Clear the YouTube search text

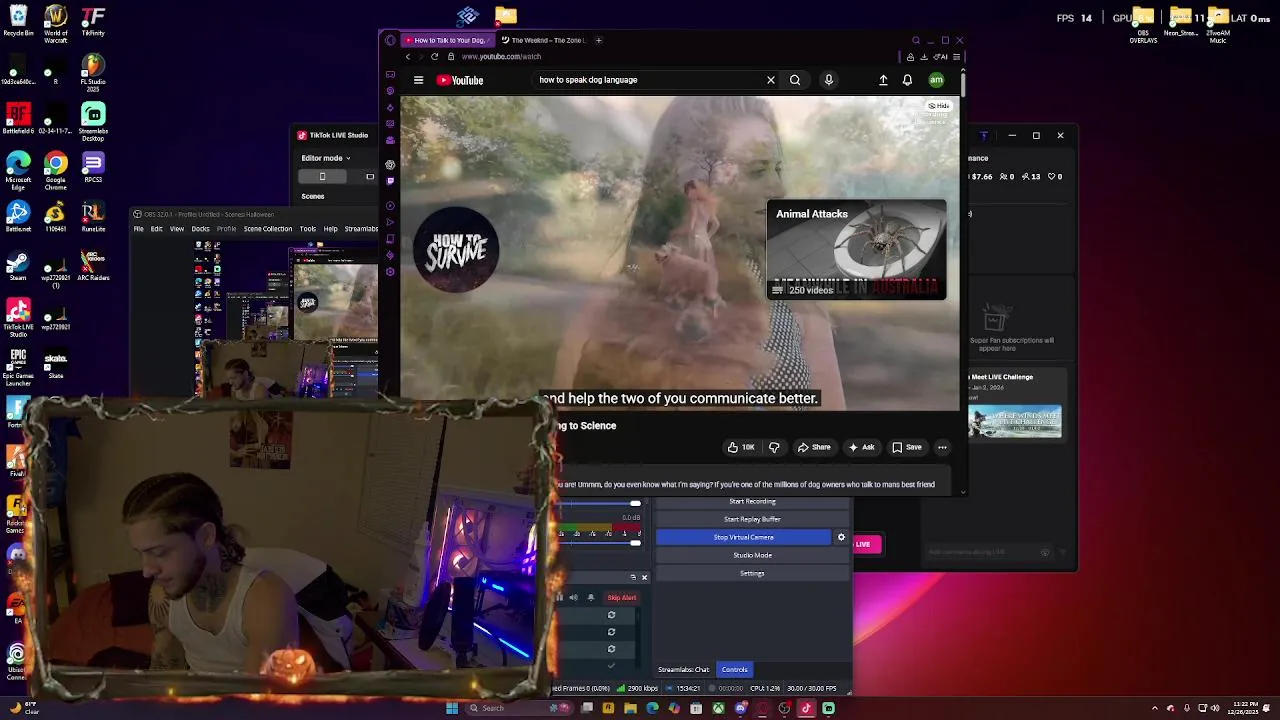(771, 80)
